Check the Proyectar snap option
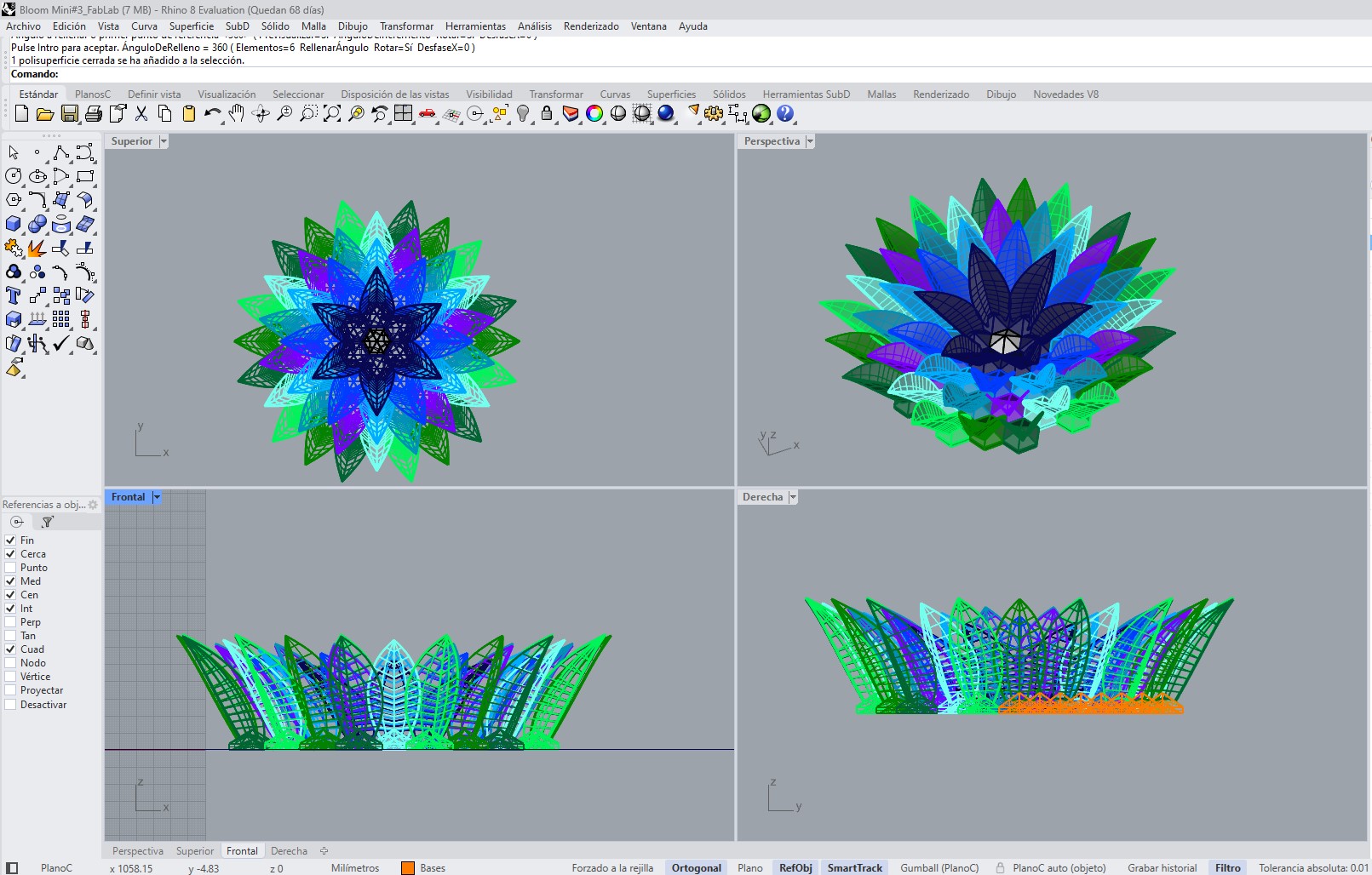Viewport: 1372px width, 875px height. tap(9, 689)
